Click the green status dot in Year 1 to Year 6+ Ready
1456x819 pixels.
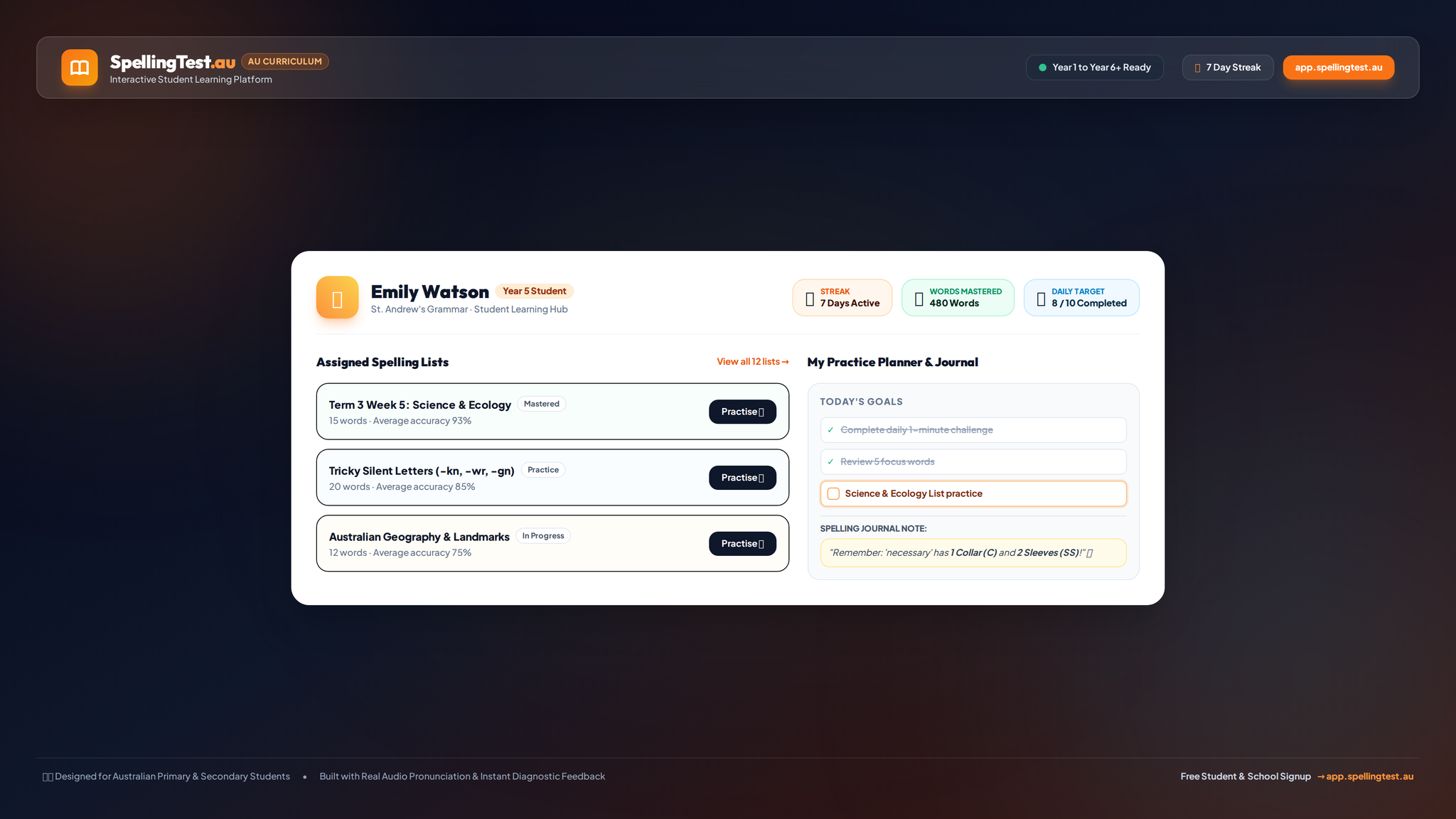tap(1042, 68)
